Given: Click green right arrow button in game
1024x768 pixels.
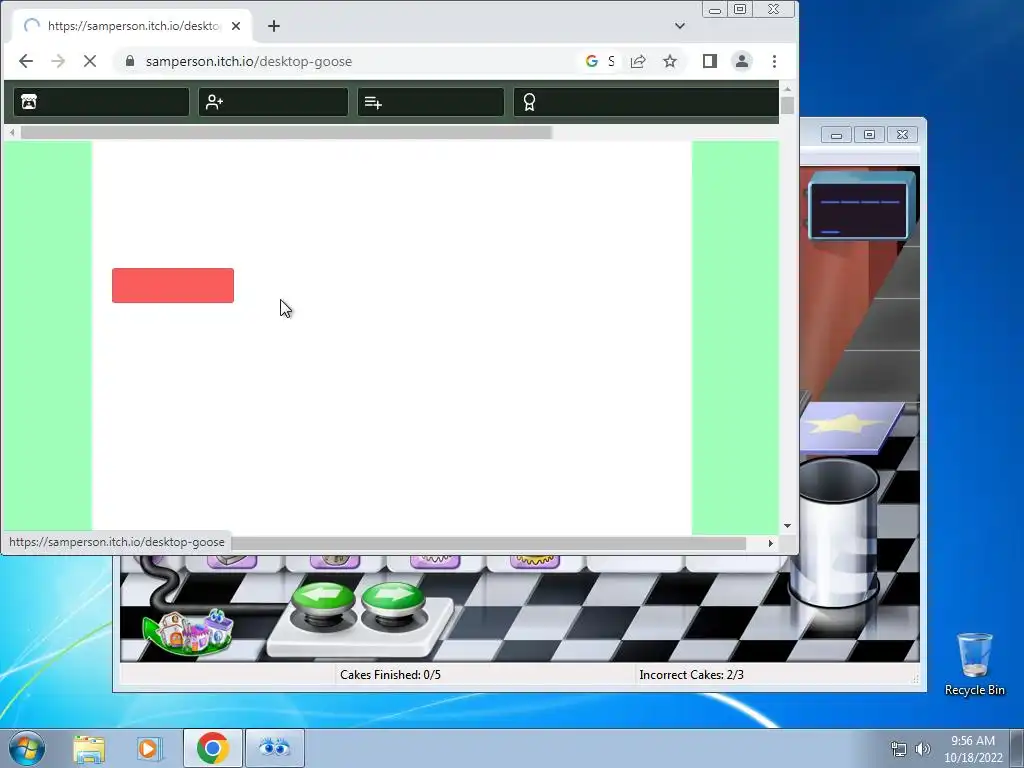Looking at the screenshot, I should 392,596.
